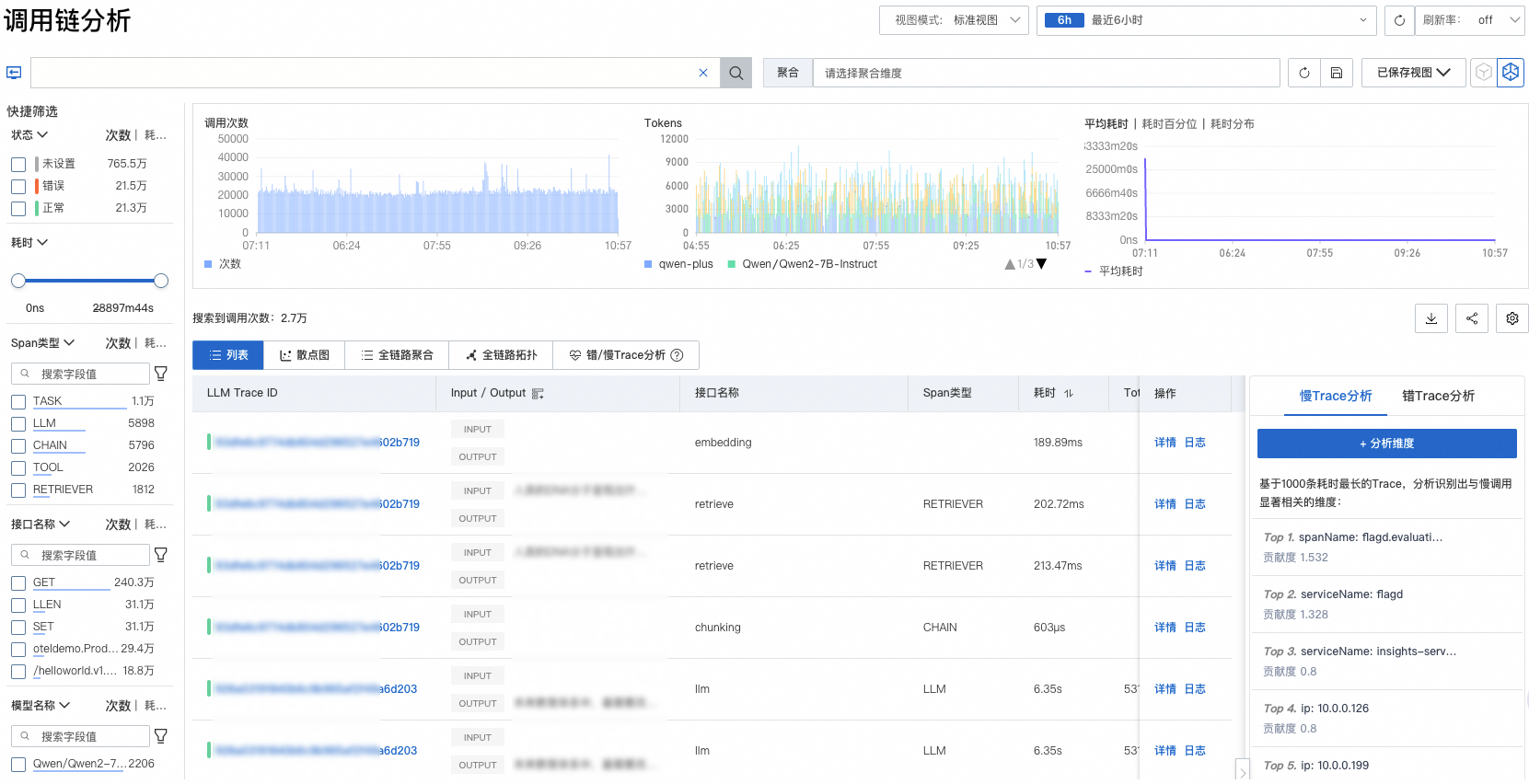Sort by 耗时 column sort icon
This screenshot has height=784, width=1529.
1069,394
